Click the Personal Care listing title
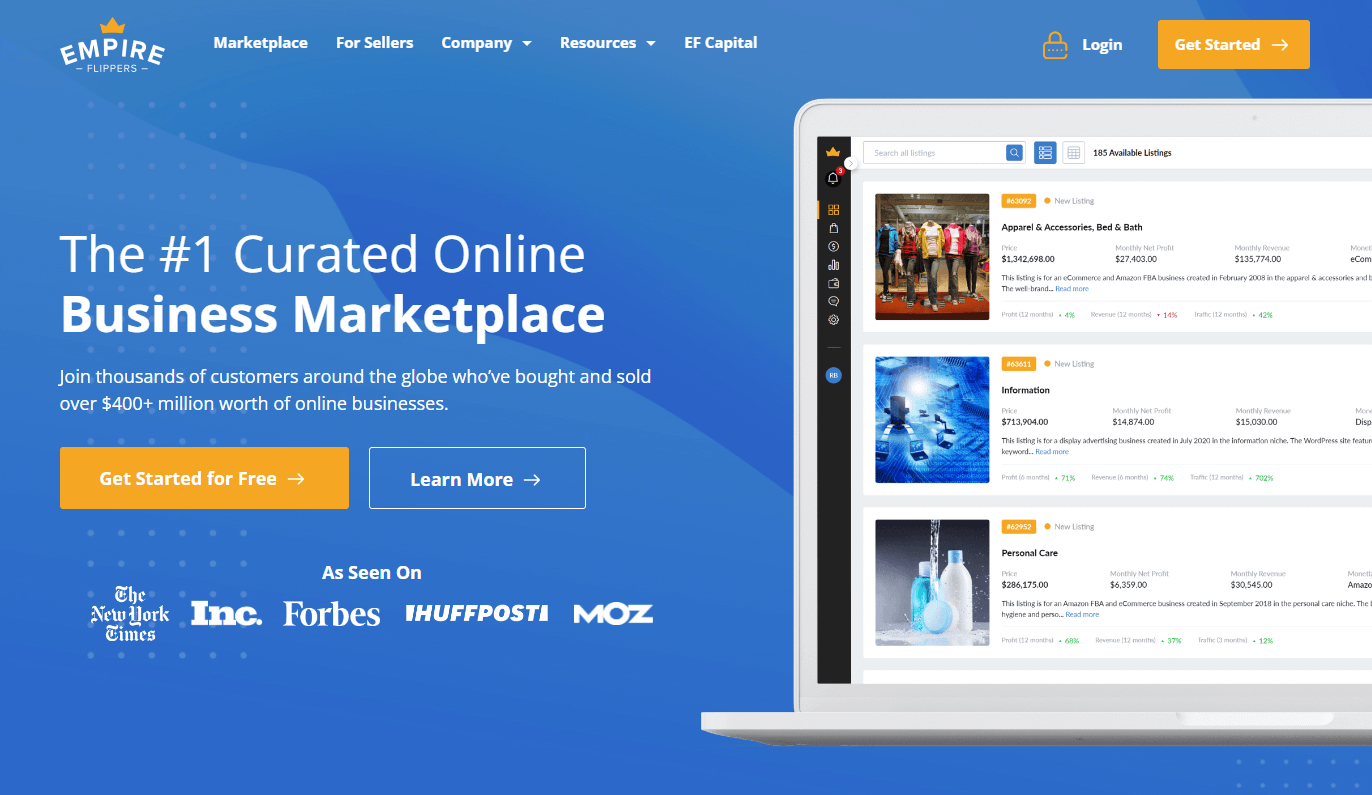The height and width of the screenshot is (795, 1372). click(1030, 553)
